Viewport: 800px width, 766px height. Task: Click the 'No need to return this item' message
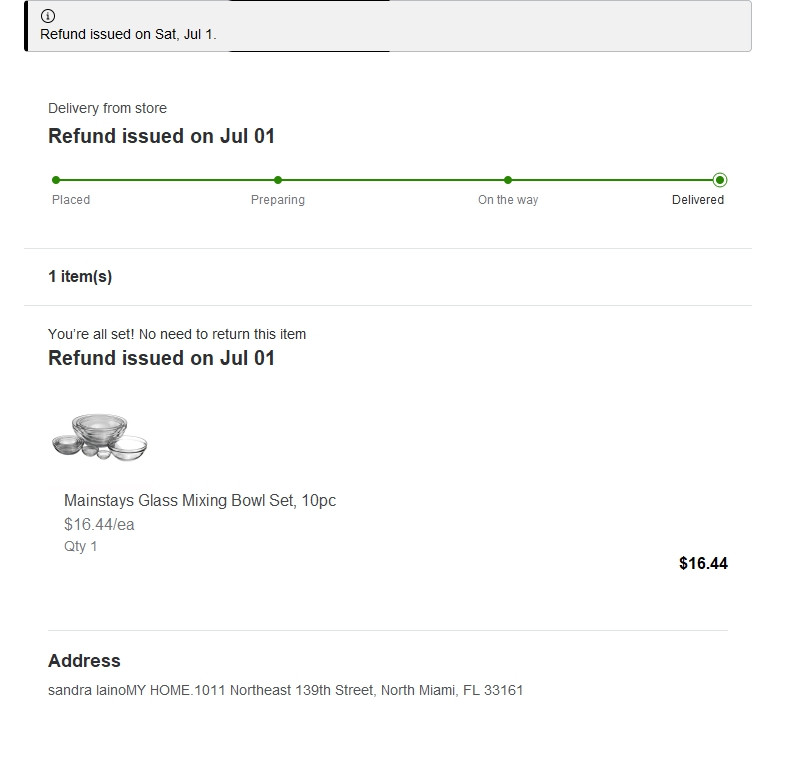(x=177, y=334)
